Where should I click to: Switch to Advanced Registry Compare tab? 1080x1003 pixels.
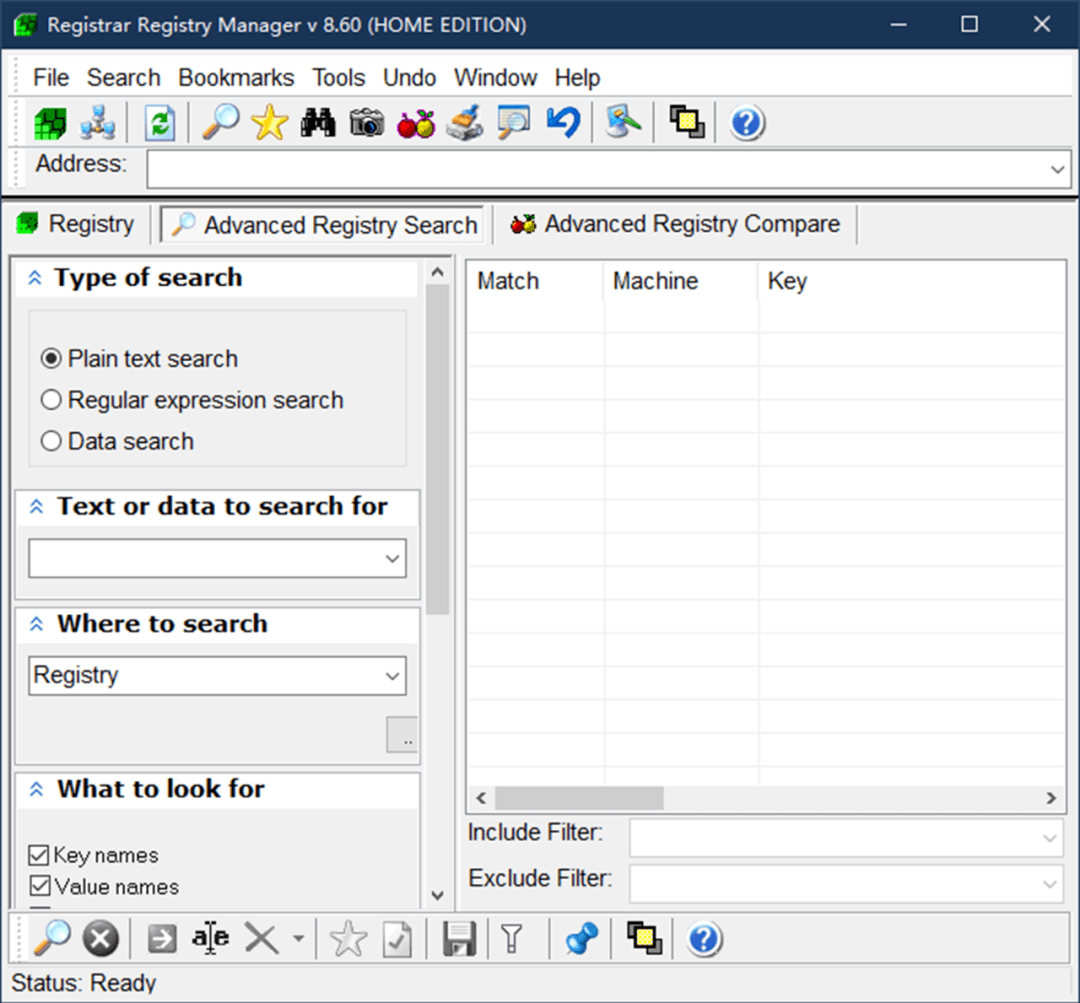[677, 224]
